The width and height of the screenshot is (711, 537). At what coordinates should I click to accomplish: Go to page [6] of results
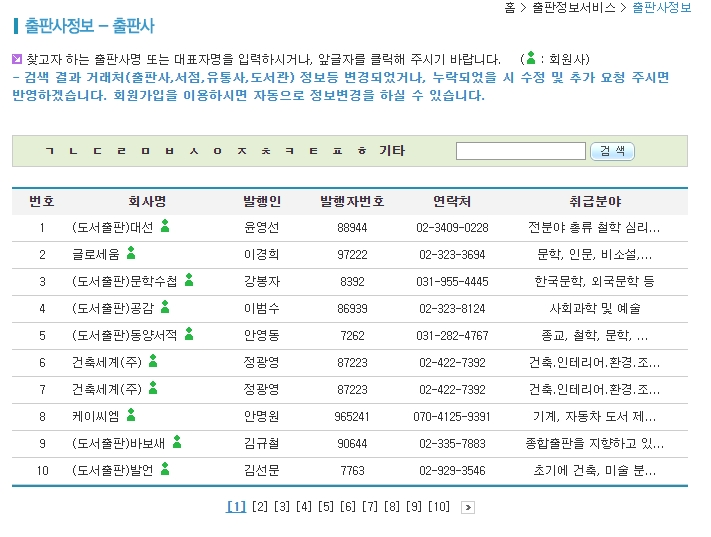(348, 507)
